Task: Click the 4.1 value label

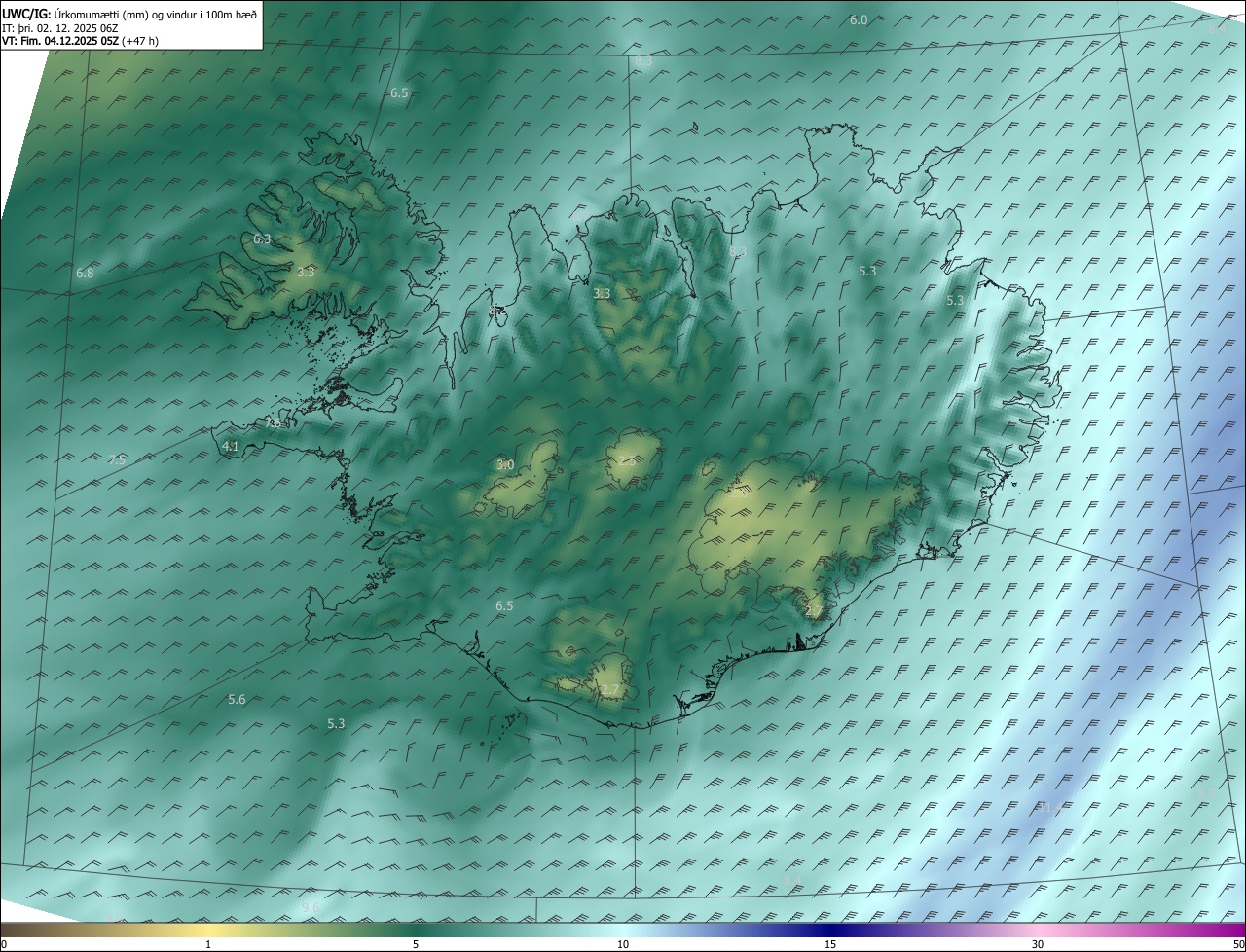Action: 231,447
